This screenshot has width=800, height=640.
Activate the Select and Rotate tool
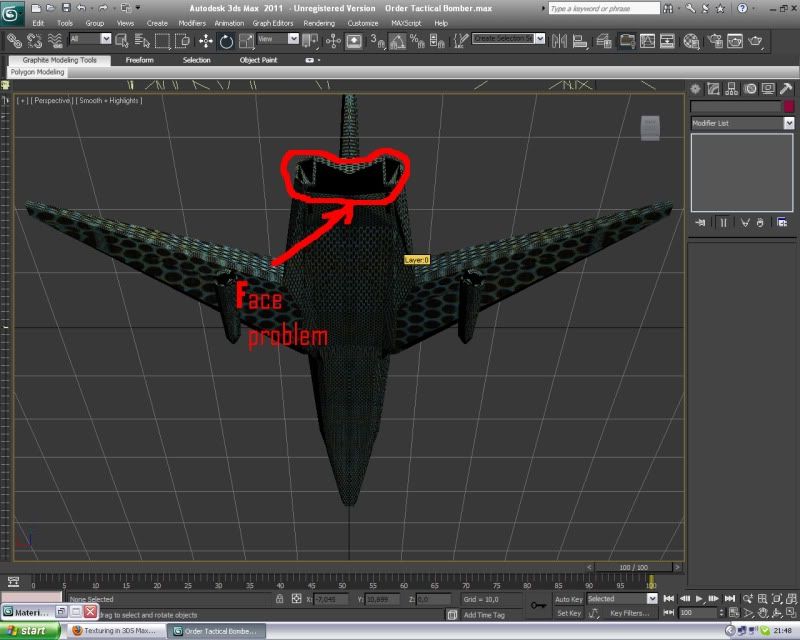[226, 41]
